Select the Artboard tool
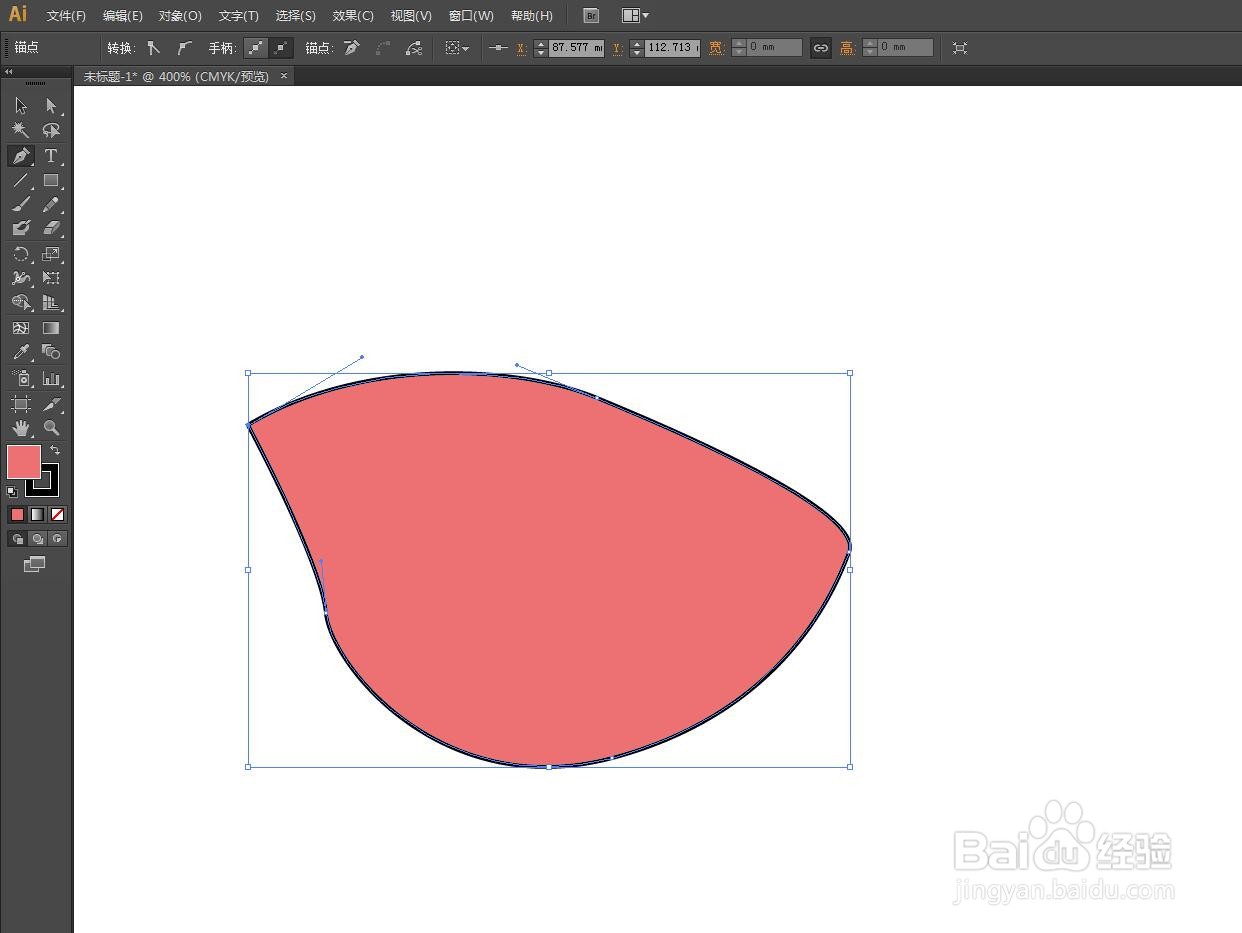The image size is (1242, 933). coord(21,404)
